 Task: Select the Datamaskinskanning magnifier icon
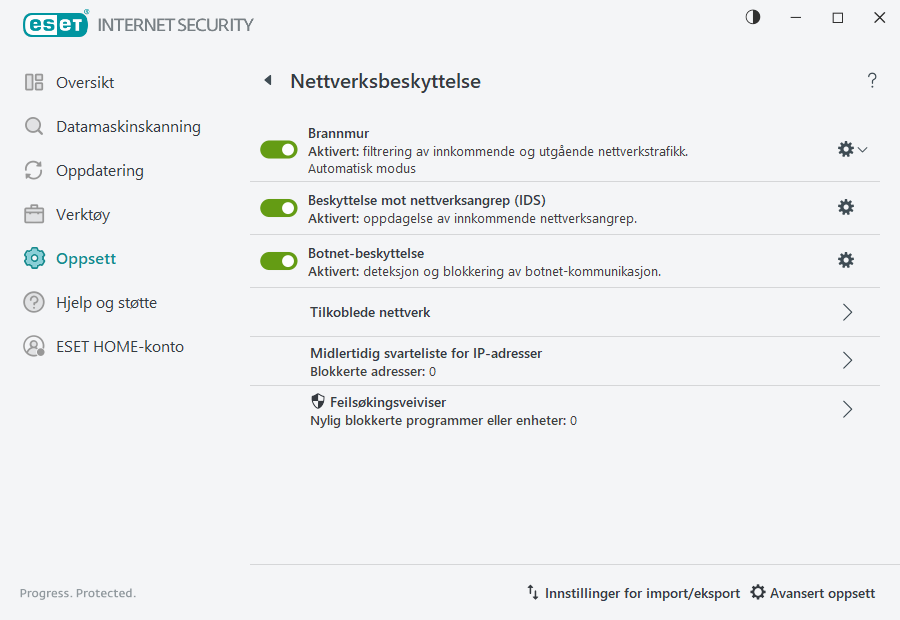pos(33,127)
